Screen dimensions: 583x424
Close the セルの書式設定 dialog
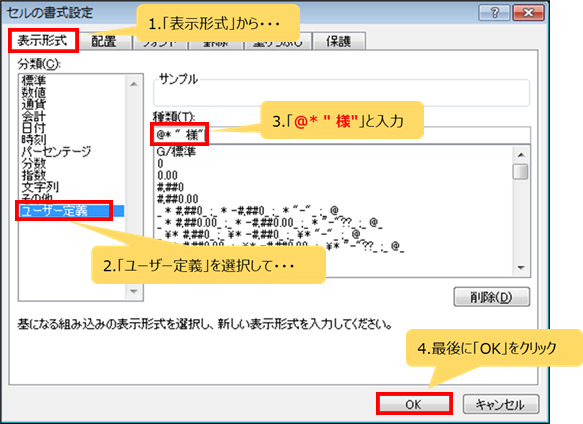click(x=528, y=13)
